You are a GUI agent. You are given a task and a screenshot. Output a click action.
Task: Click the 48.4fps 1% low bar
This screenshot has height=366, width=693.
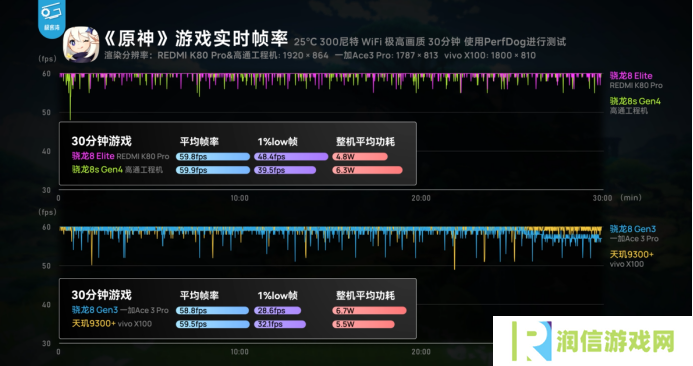click(291, 156)
